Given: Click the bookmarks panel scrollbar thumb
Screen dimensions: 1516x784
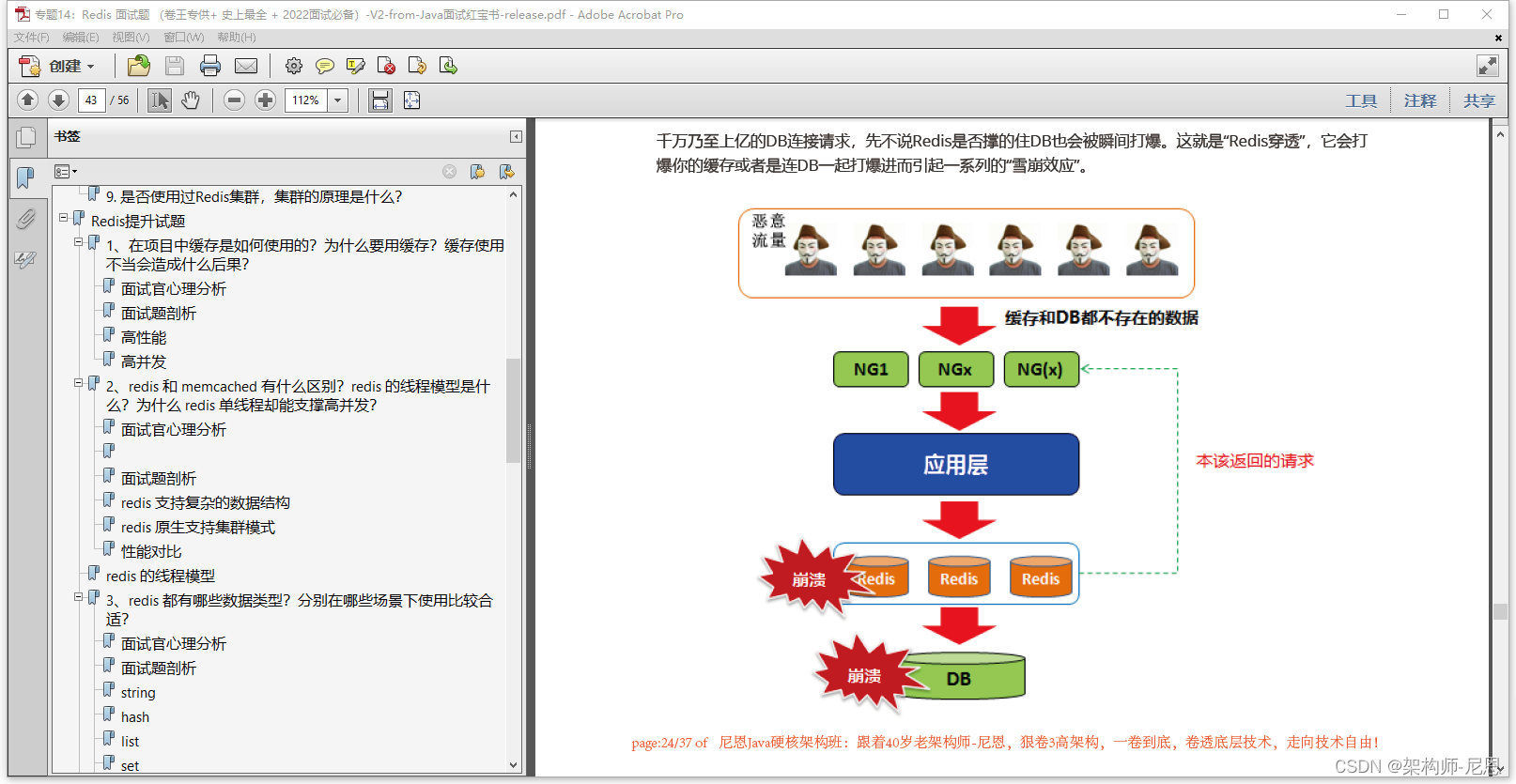Looking at the screenshot, I should coord(513,410).
